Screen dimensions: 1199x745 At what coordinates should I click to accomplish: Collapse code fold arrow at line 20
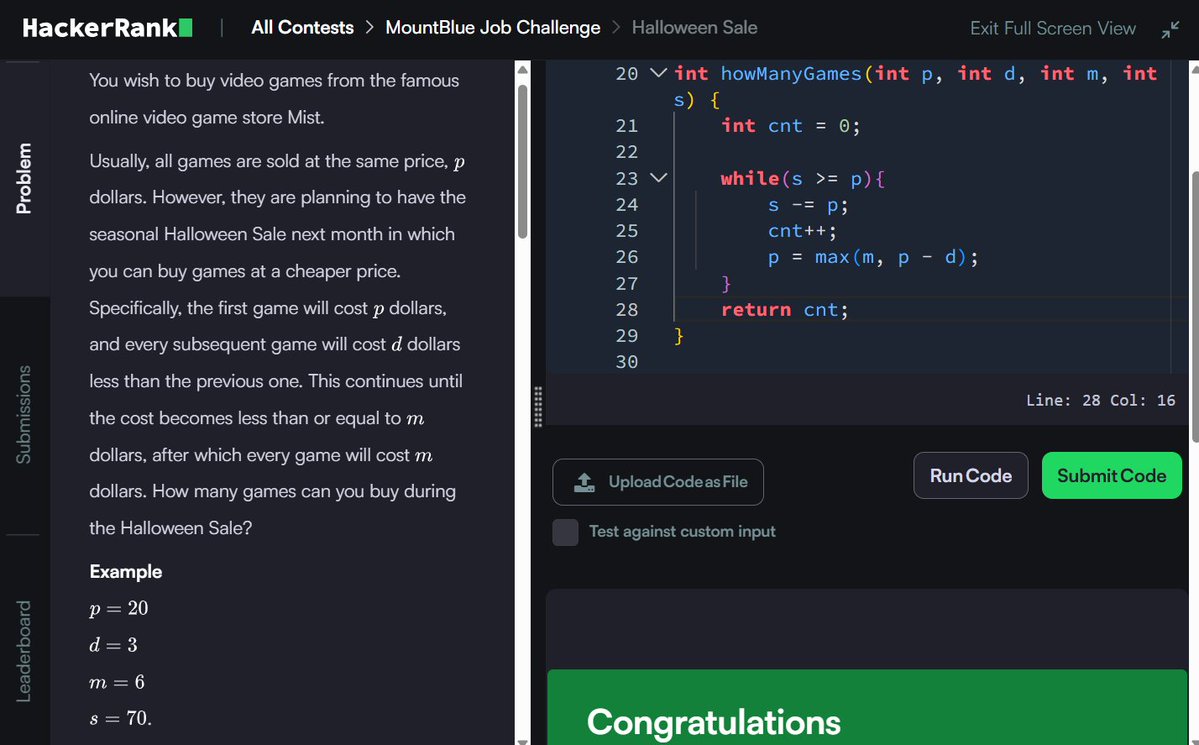pyautogui.click(x=658, y=73)
